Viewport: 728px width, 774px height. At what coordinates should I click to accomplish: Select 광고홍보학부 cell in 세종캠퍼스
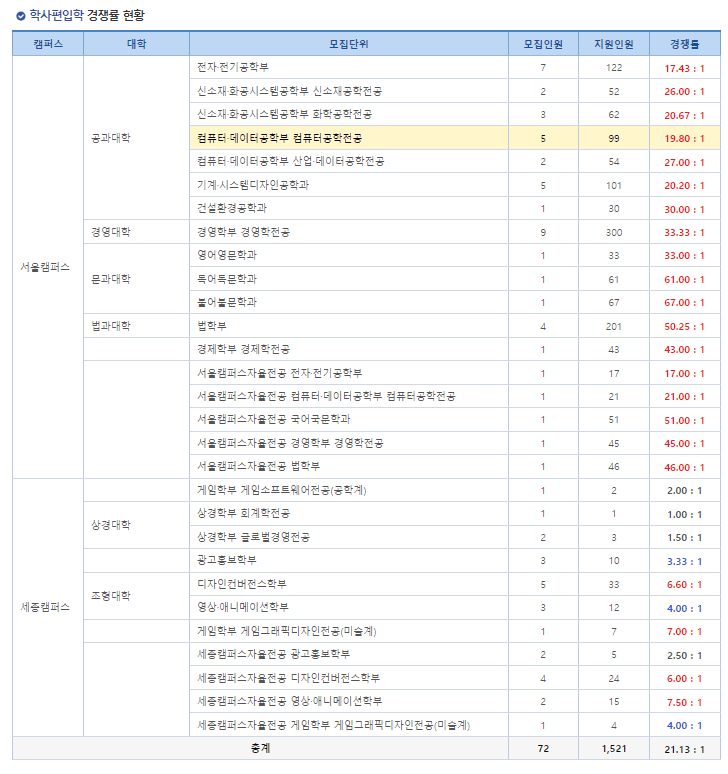[x=349, y=560]
